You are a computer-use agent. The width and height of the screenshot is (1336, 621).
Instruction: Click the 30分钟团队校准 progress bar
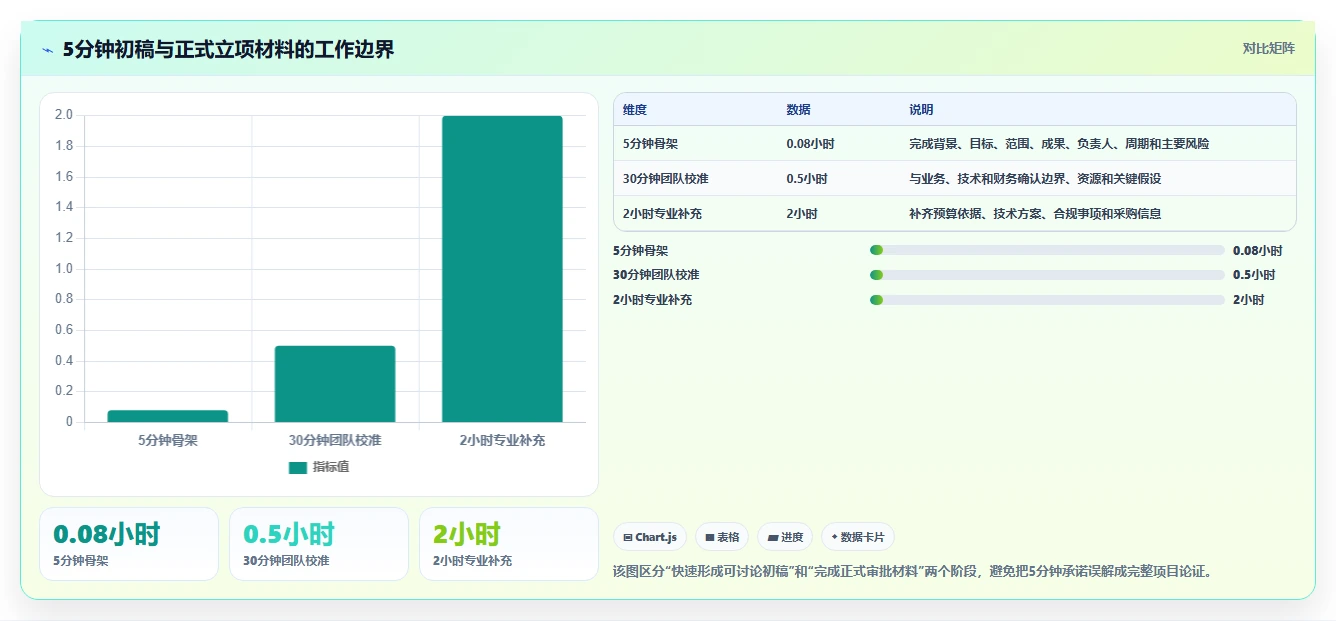[x=1047, y=275]
